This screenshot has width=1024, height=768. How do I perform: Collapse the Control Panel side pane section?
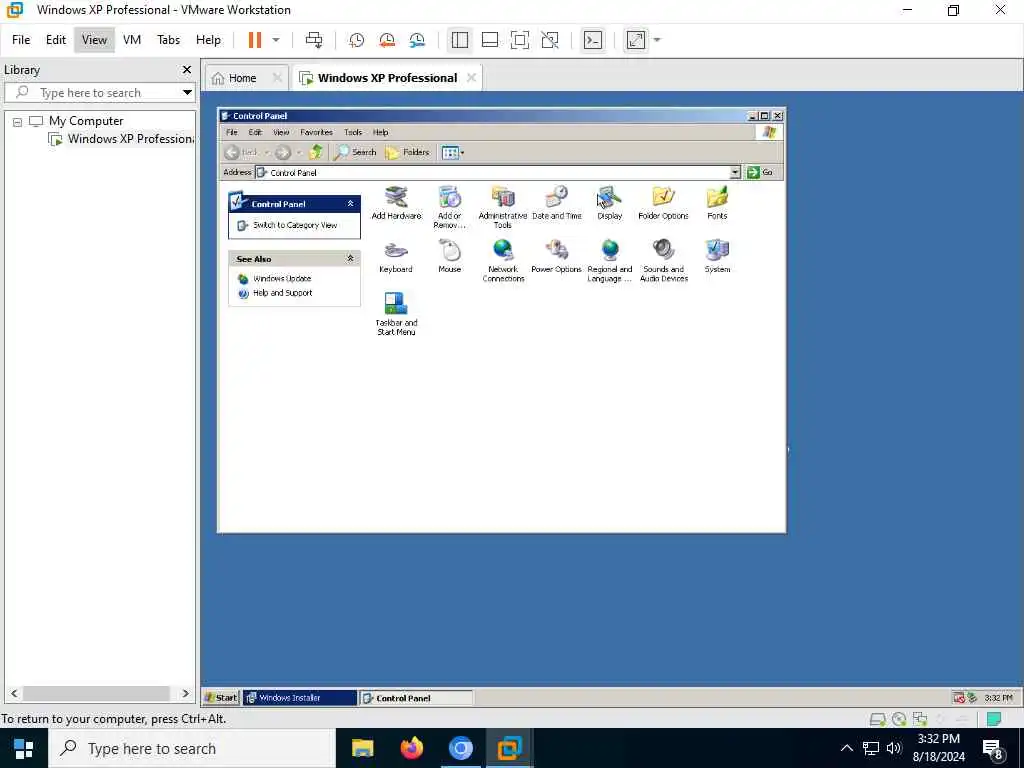click(350, 204)
